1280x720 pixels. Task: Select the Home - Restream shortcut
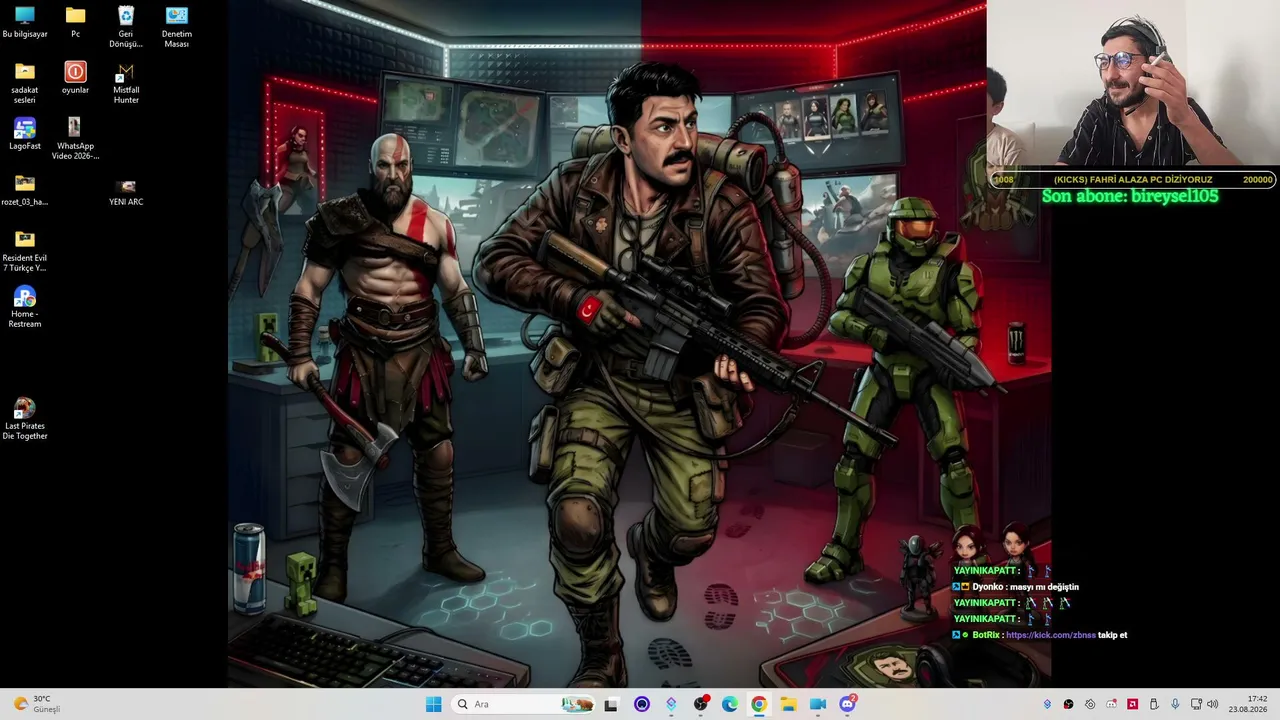pyautogui.click(x=25, y=307)
